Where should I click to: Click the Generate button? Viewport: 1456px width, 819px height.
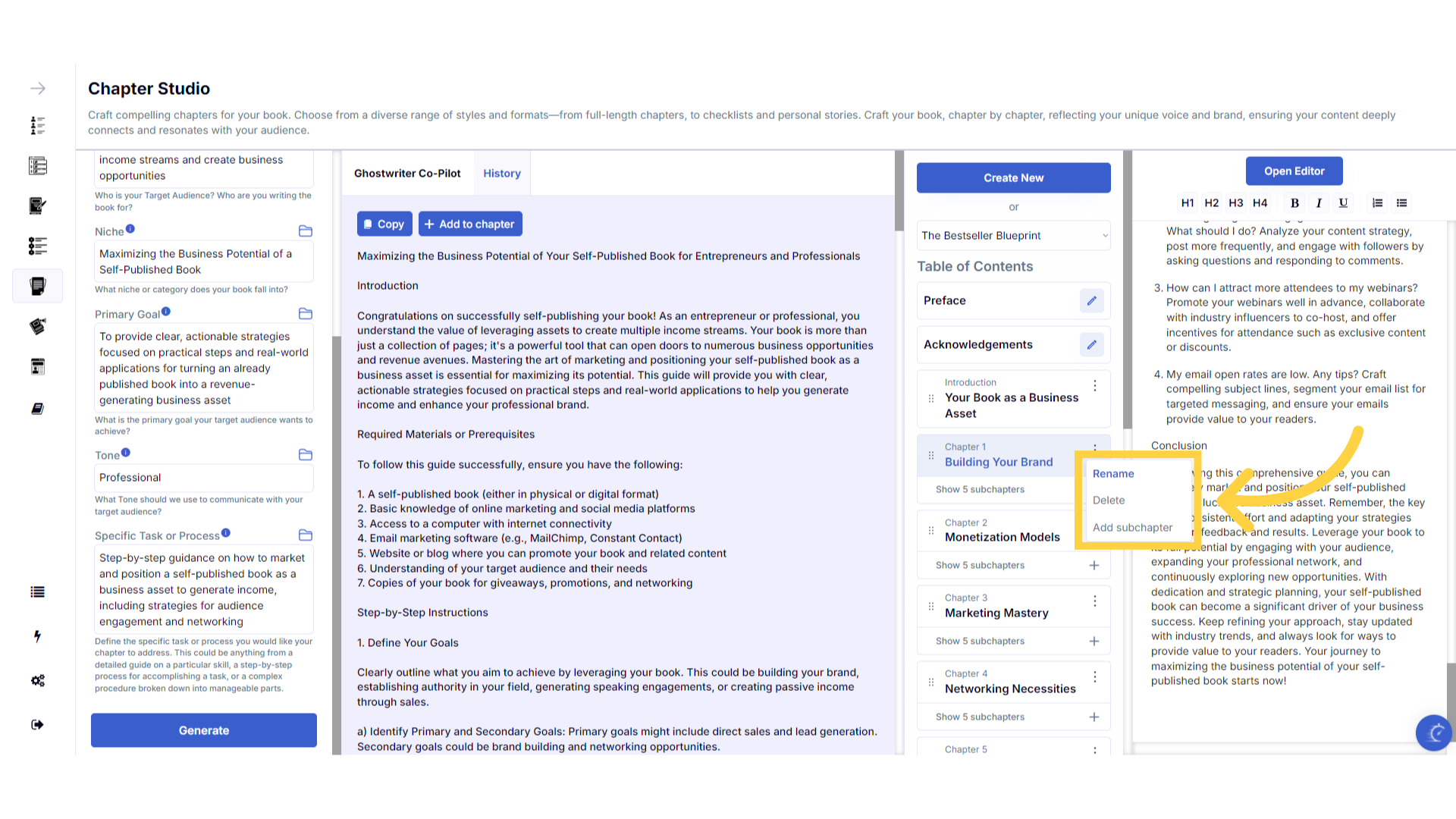203,730
